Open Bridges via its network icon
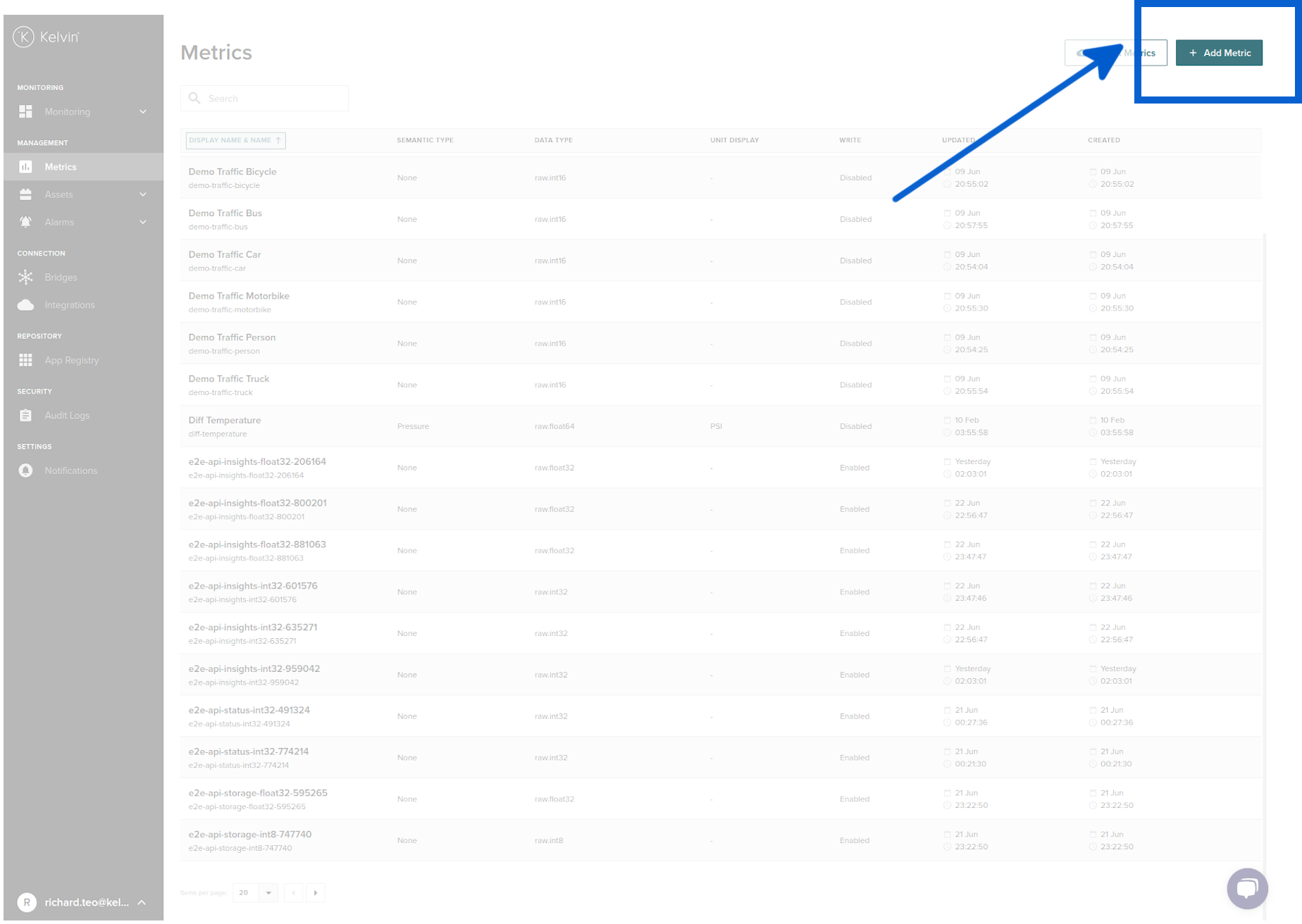This screenshot has height=924, width=1302. pos(25,277)
